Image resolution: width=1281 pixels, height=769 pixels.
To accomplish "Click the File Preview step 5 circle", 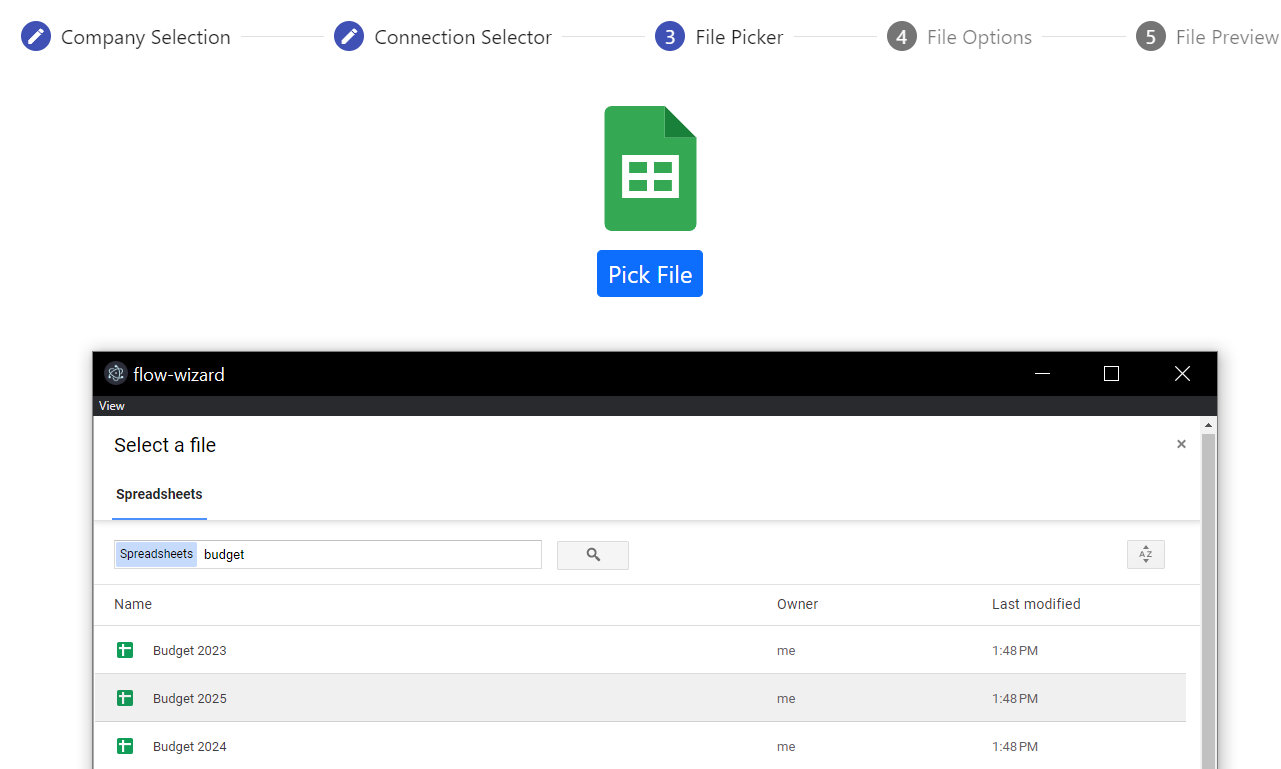I will tap(1151, 37).
